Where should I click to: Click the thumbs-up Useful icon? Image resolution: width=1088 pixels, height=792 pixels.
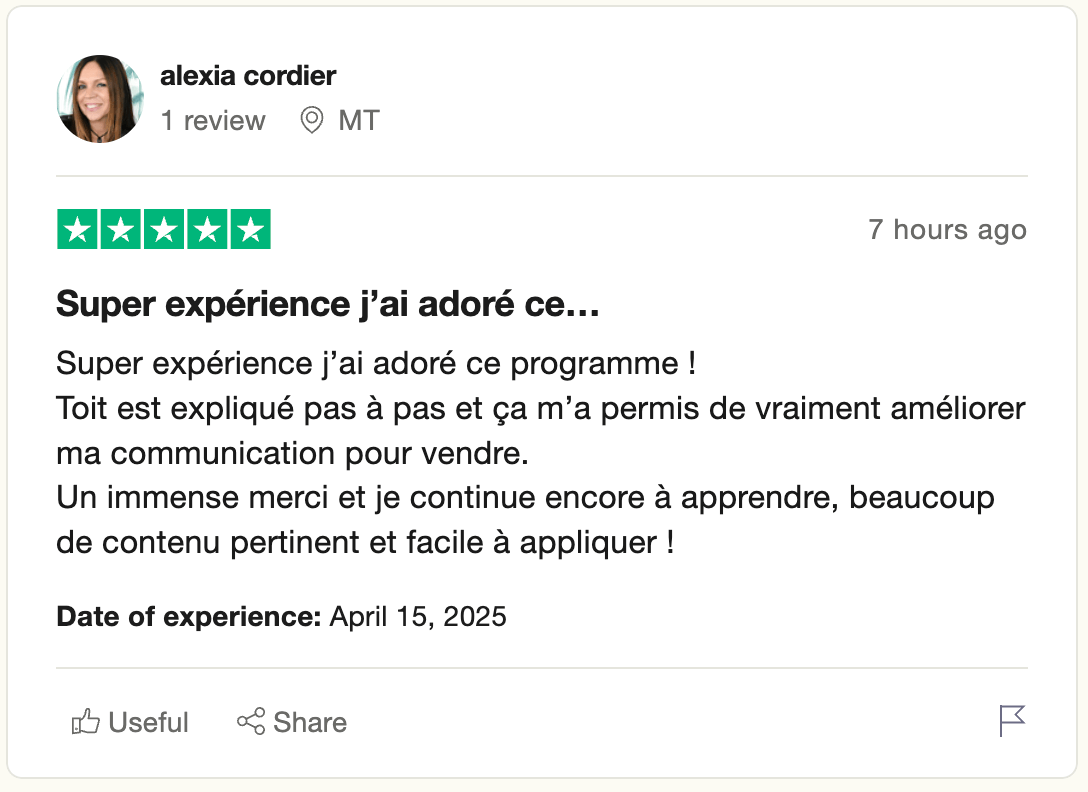86,722
